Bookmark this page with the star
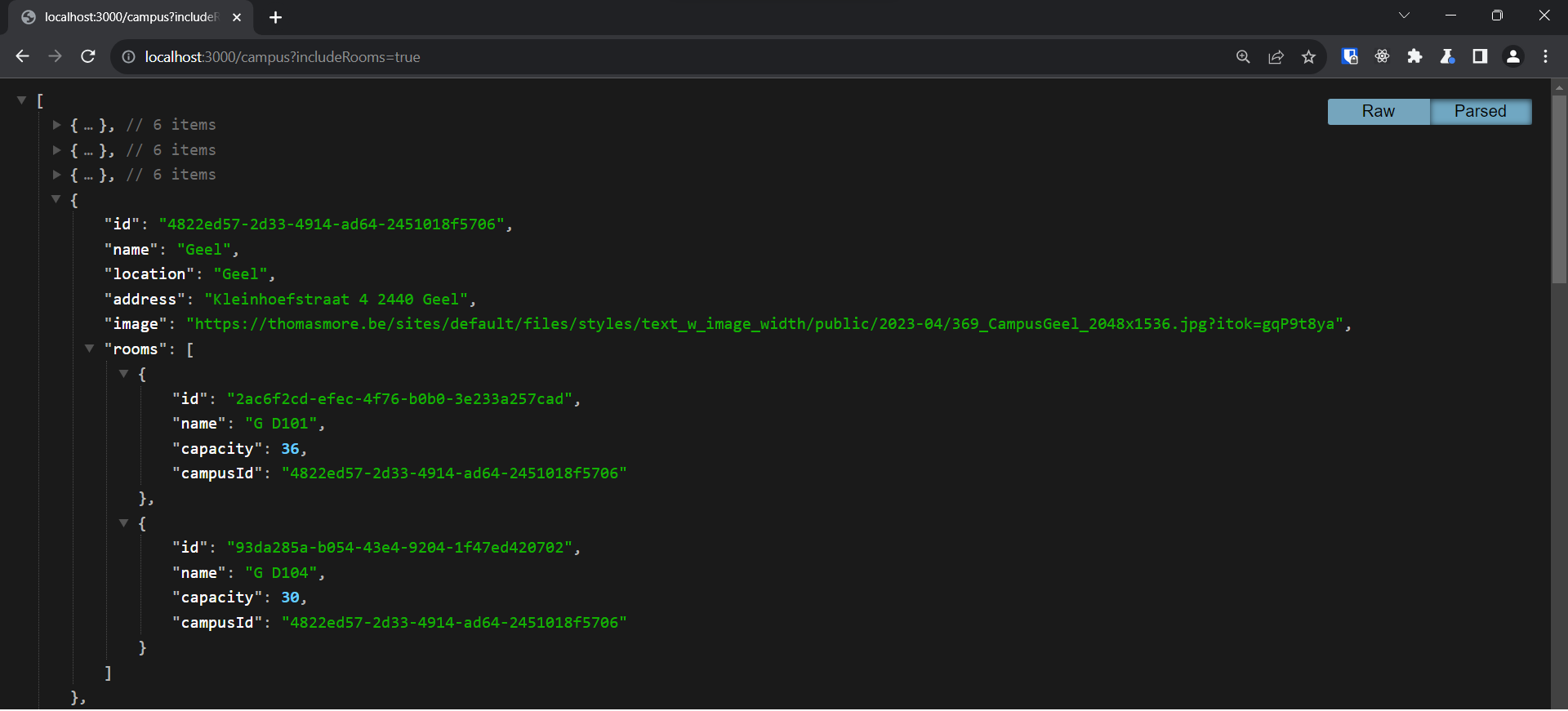This screenshot has height=711, width=1568. [1308, 56]
